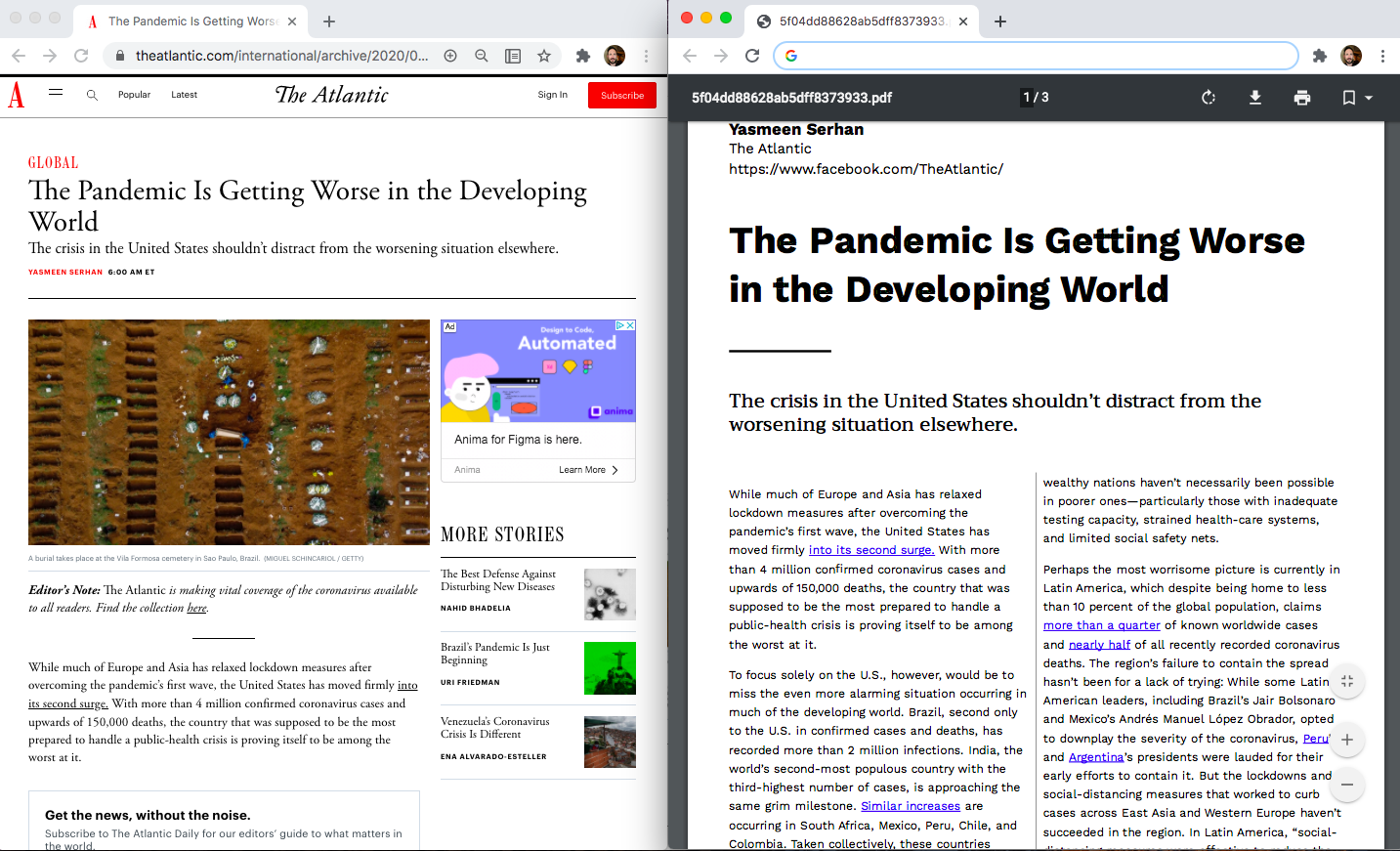Open 'into its second surge' link in Atlantic article
1400x851 pixels.
pyautogui.click(x=223, y=694)
